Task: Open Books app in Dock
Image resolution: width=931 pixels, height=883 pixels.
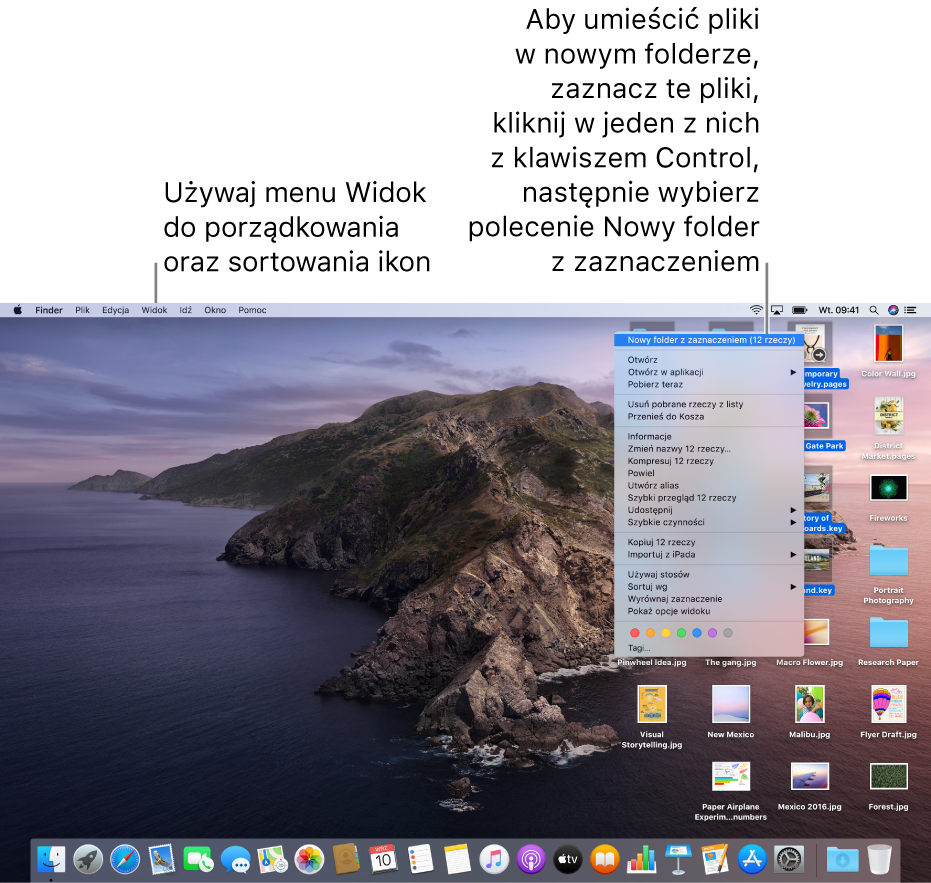Action: (604, 859)
